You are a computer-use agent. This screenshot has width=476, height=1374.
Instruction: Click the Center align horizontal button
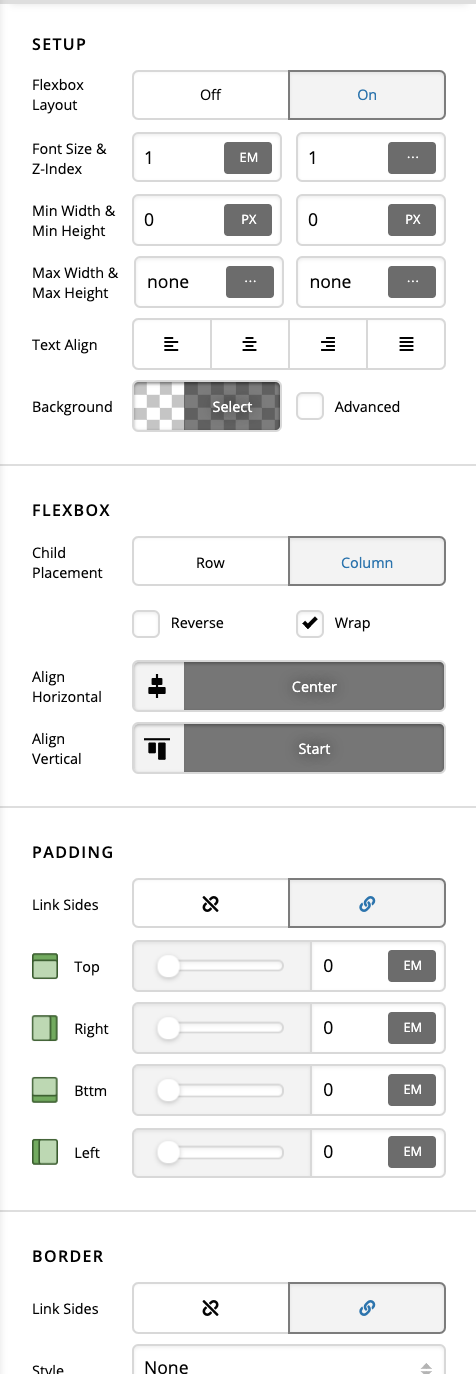pyautogui.click(x=314, y=687)
